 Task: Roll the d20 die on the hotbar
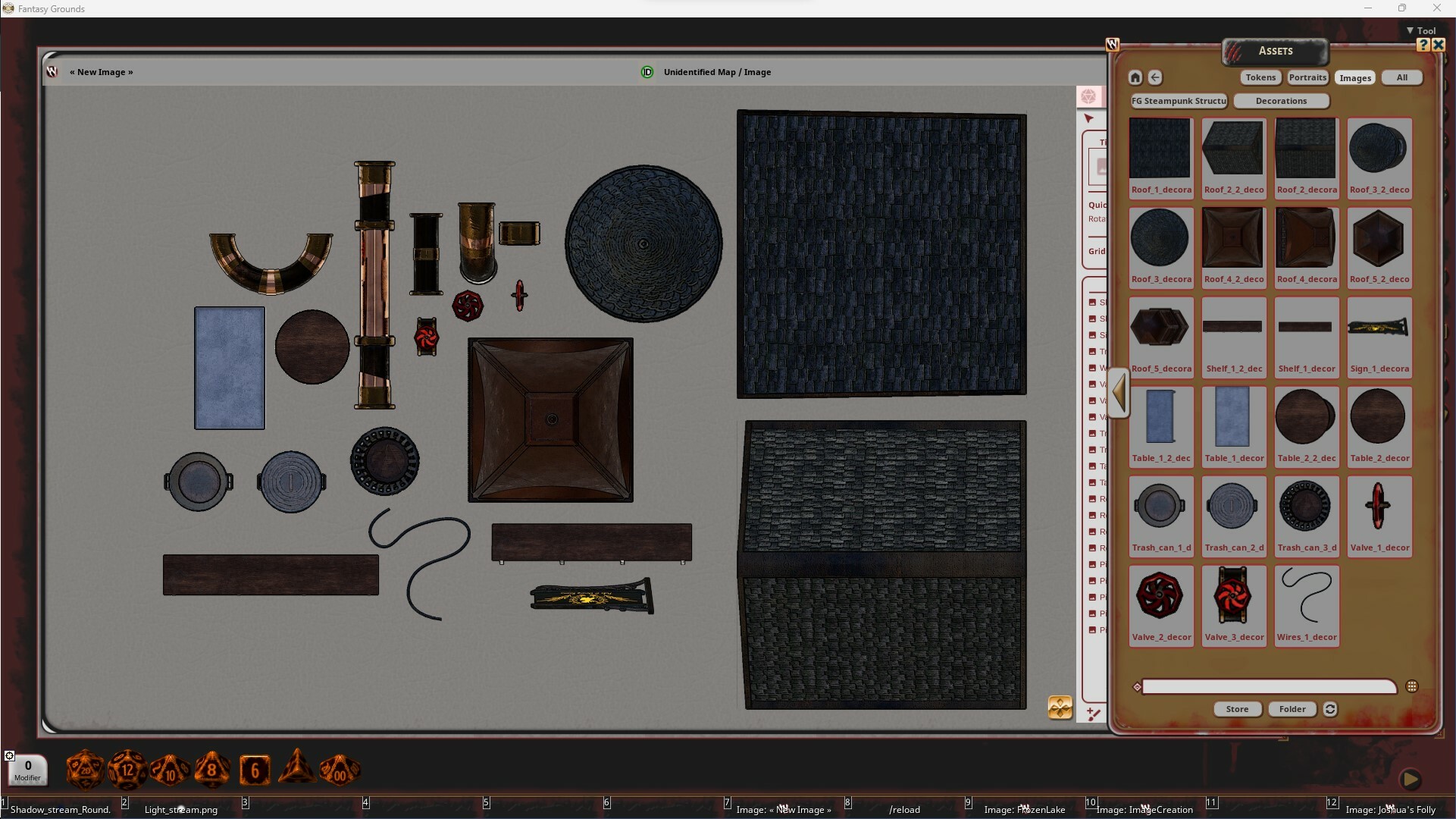(85, 770)
